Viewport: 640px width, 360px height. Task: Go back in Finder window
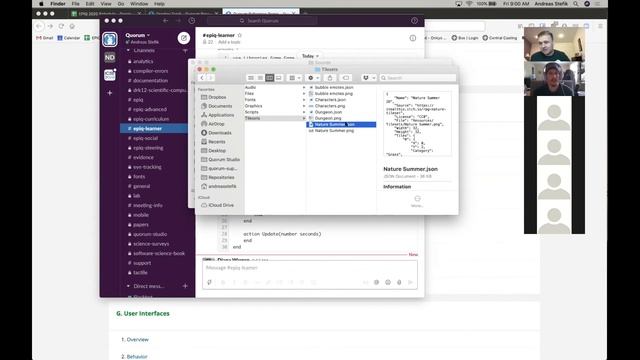click(202, 78)
